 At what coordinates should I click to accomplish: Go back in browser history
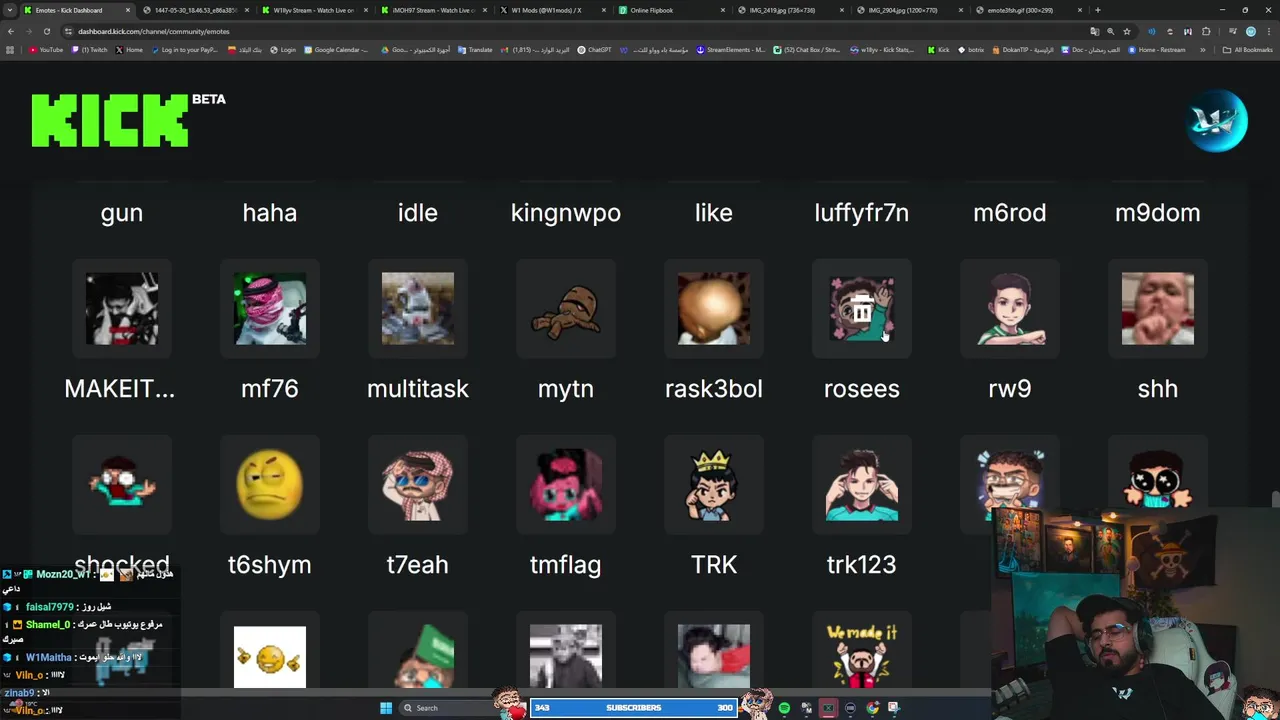(11, 31)
